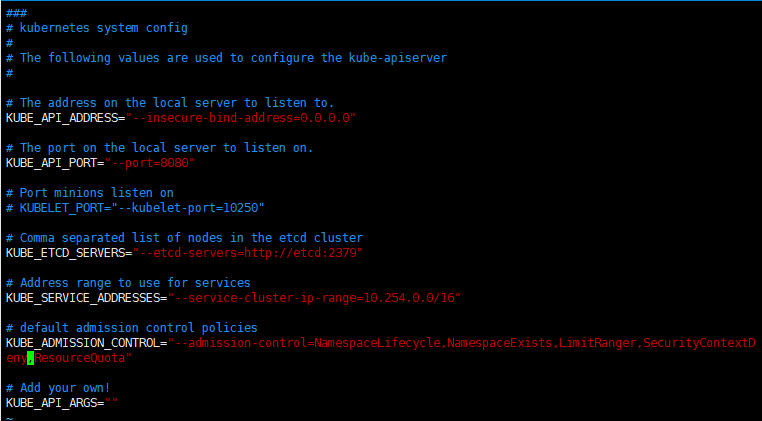This screenshot has height=421, width=762.
Task: Click the 'default admission control policies' comment
Action: coord(132,328)
